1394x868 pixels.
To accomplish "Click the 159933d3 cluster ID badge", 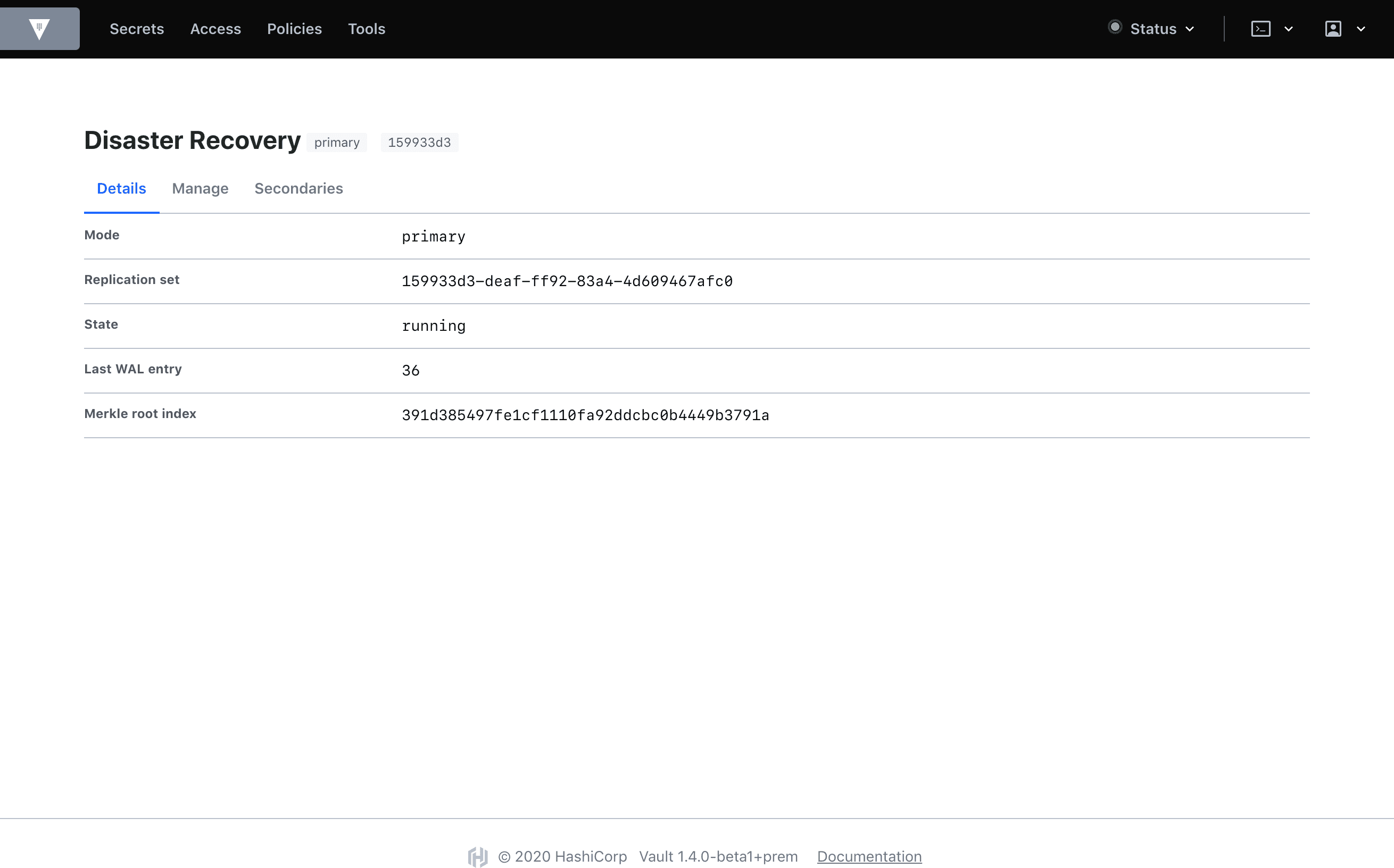I will click(419, 143).
